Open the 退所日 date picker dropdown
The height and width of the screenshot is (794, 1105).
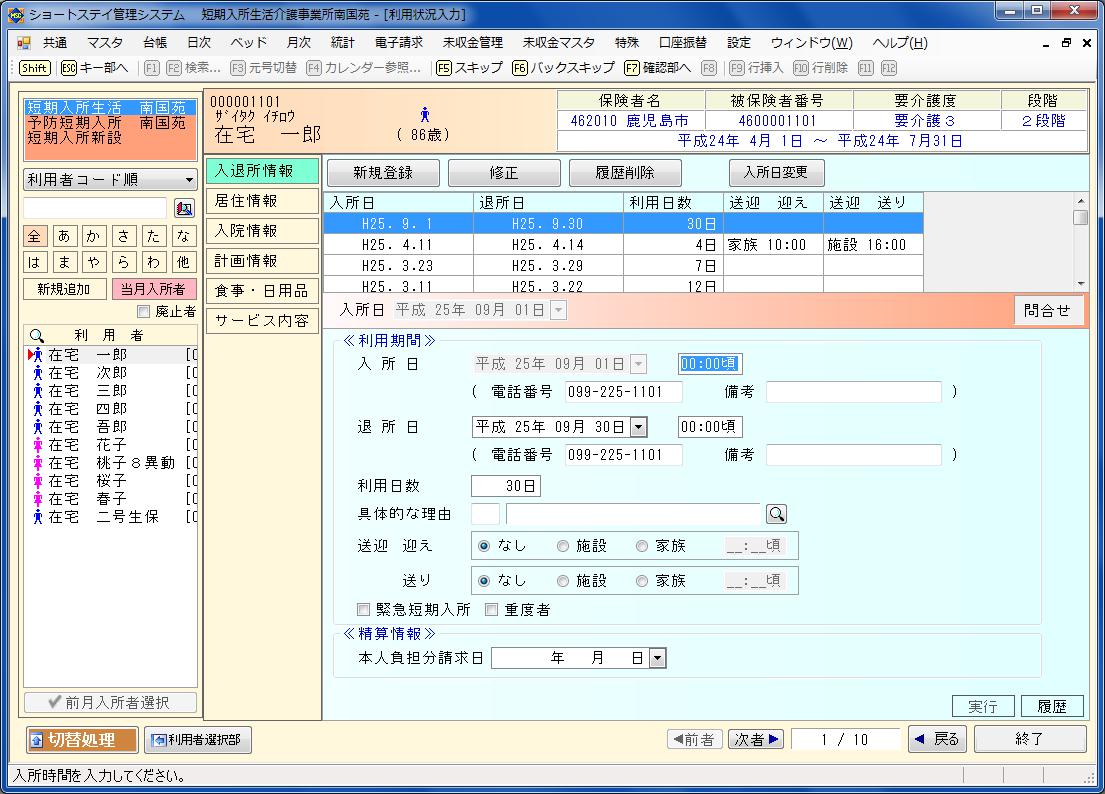(x=638, y=427)
